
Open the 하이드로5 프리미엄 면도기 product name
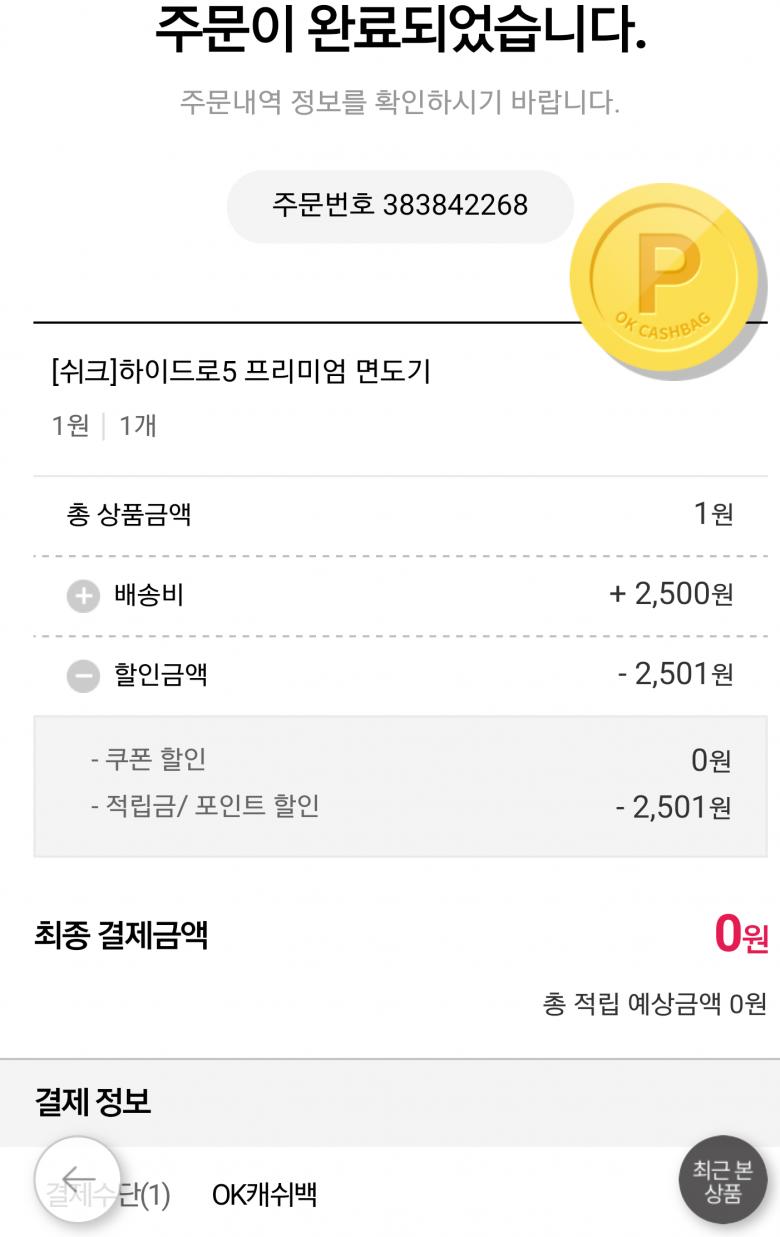241,372
